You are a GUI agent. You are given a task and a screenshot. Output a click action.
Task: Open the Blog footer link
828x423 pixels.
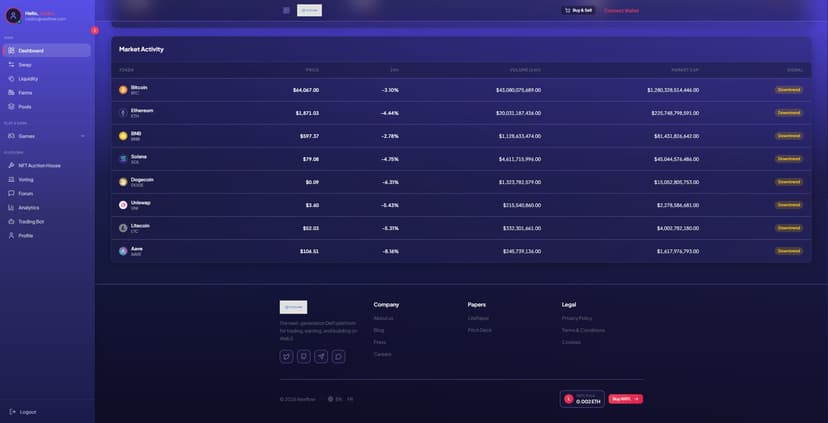tap(379, 330)
